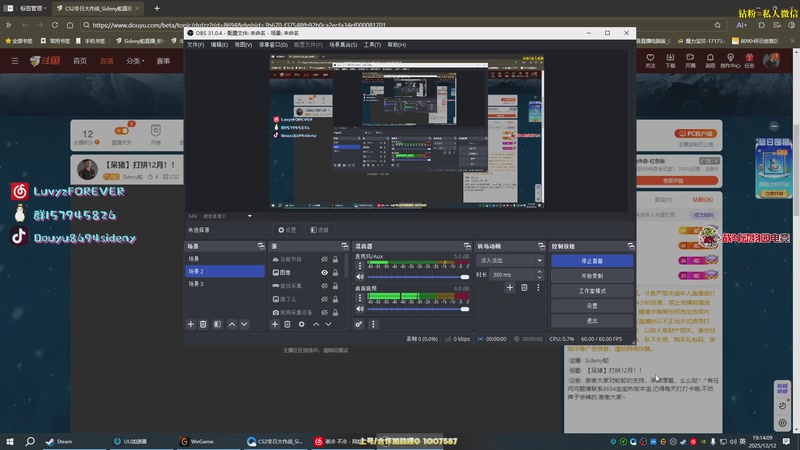Click the 300 ms duration field
800x450 pixels.
(x=513, y=274)
